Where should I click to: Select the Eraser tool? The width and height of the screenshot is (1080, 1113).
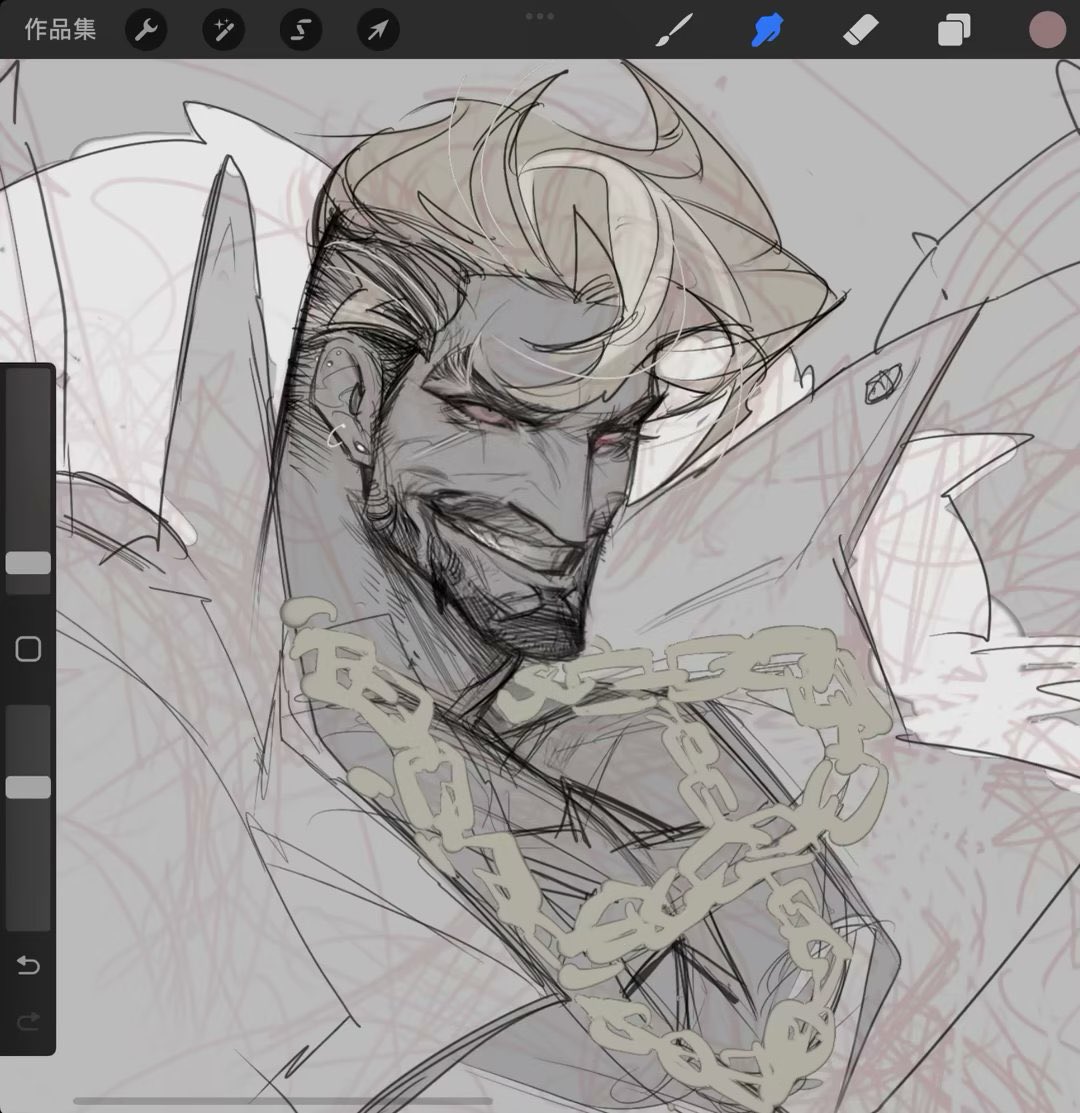tap(860, 31)
